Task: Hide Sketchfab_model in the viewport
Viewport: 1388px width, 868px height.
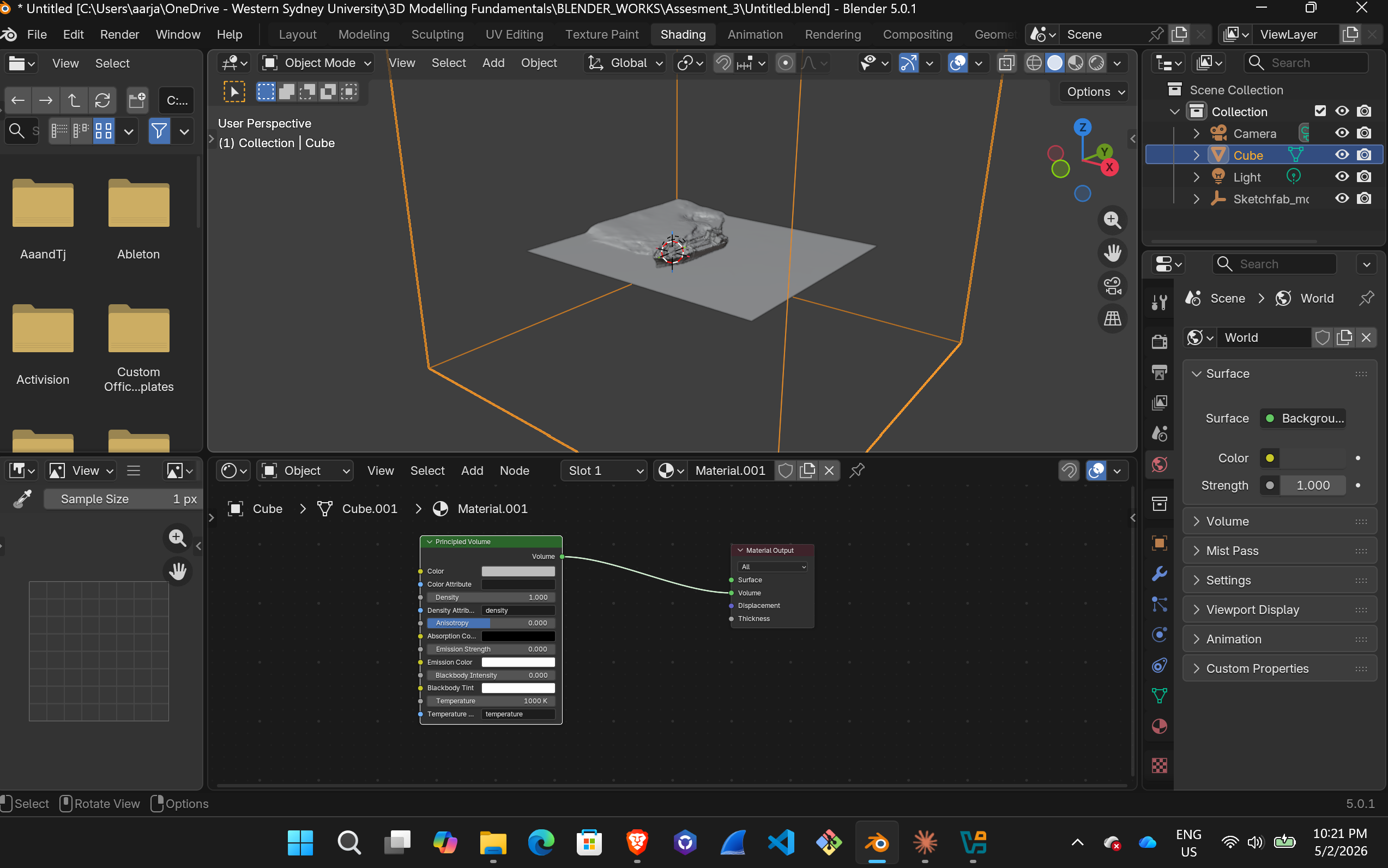Action: (1342, 198)
